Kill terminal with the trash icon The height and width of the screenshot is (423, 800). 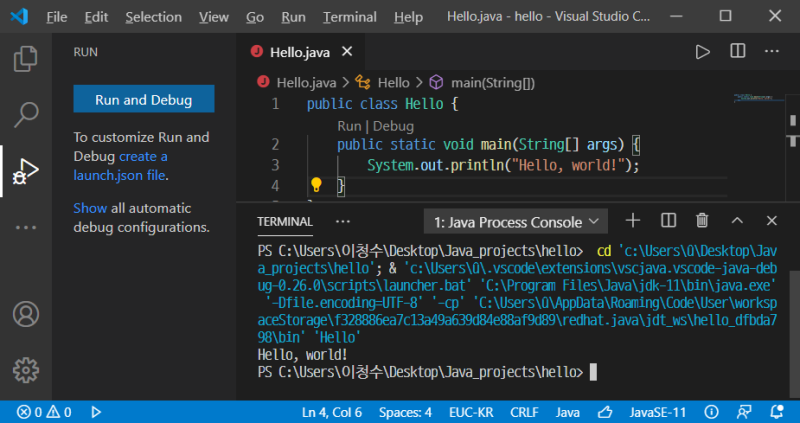pyautogui.click(x=702, y=220)
